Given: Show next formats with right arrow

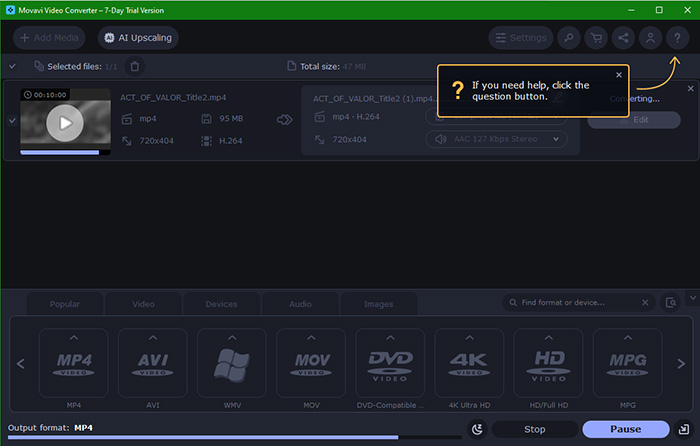Looking at the screenshot, I should click(681, 364).
